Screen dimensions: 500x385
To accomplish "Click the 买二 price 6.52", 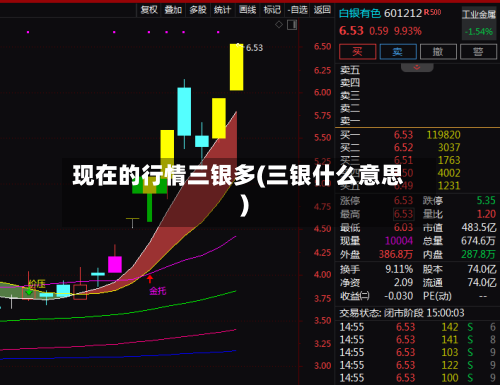I will 403,147.
